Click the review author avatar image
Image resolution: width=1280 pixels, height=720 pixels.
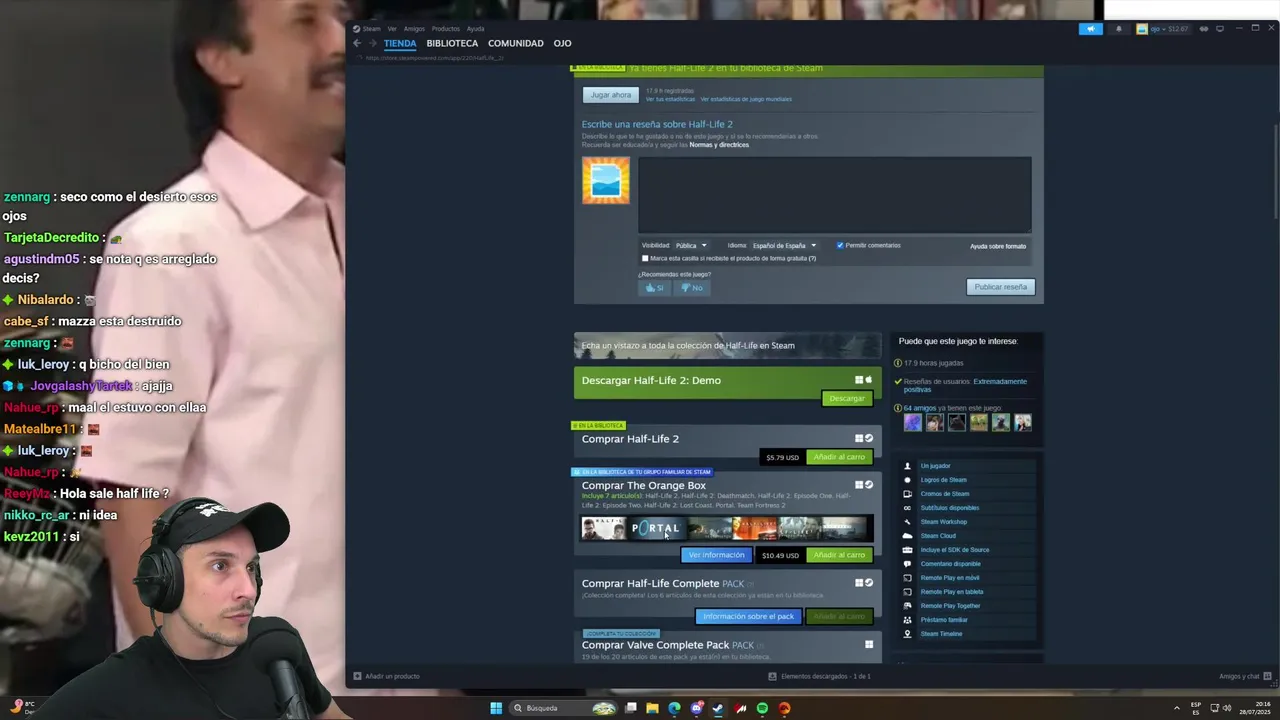[x=606, y=180]
